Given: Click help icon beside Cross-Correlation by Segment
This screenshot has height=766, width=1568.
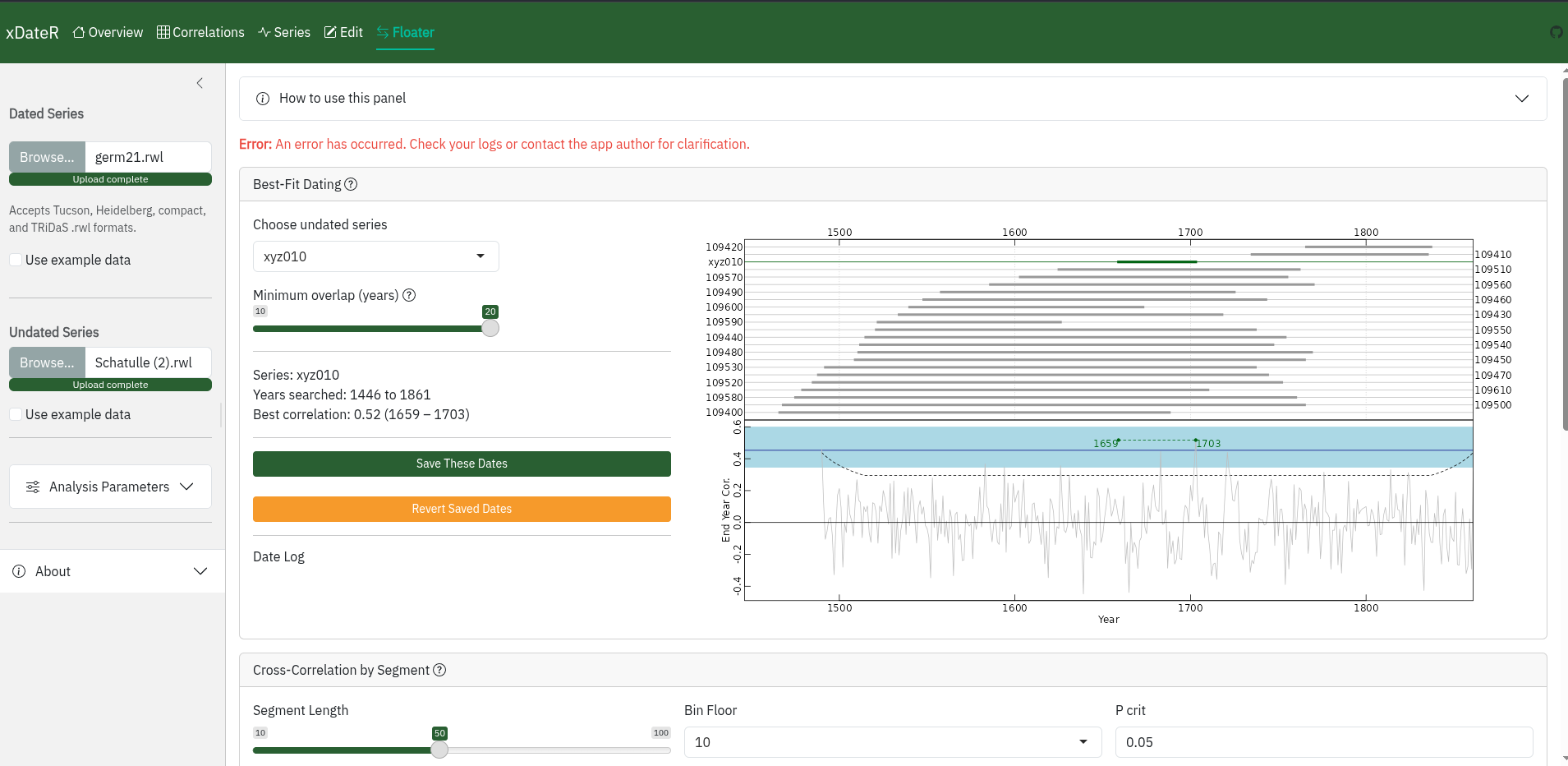Looking at the screenshot, I should pyautogui.click(x=439, y=670).
